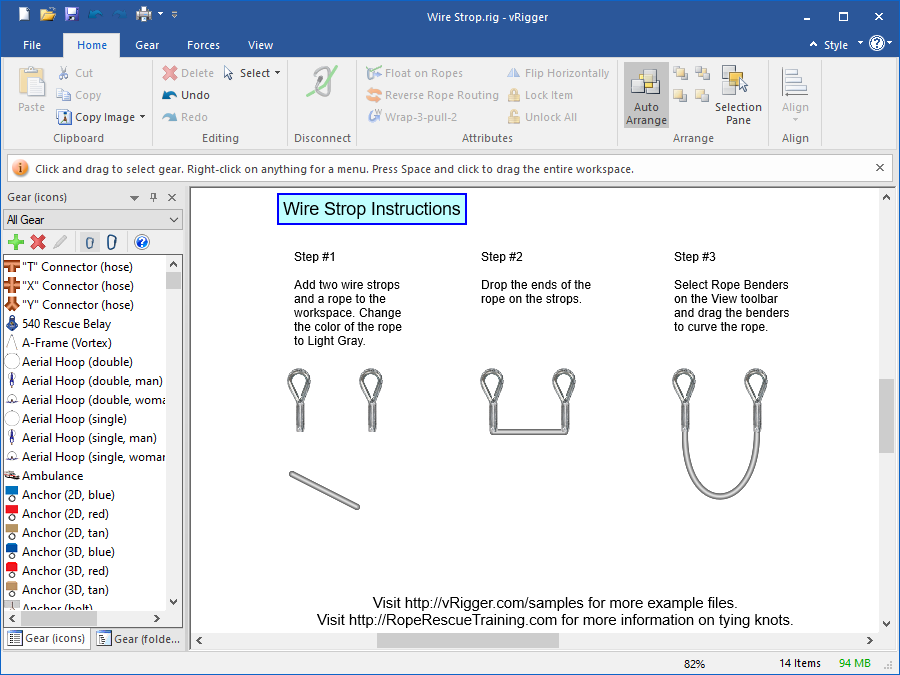900x675 pixels.
Task: Select 540 Rescue Belay in gear list
Action: point(66,324)
